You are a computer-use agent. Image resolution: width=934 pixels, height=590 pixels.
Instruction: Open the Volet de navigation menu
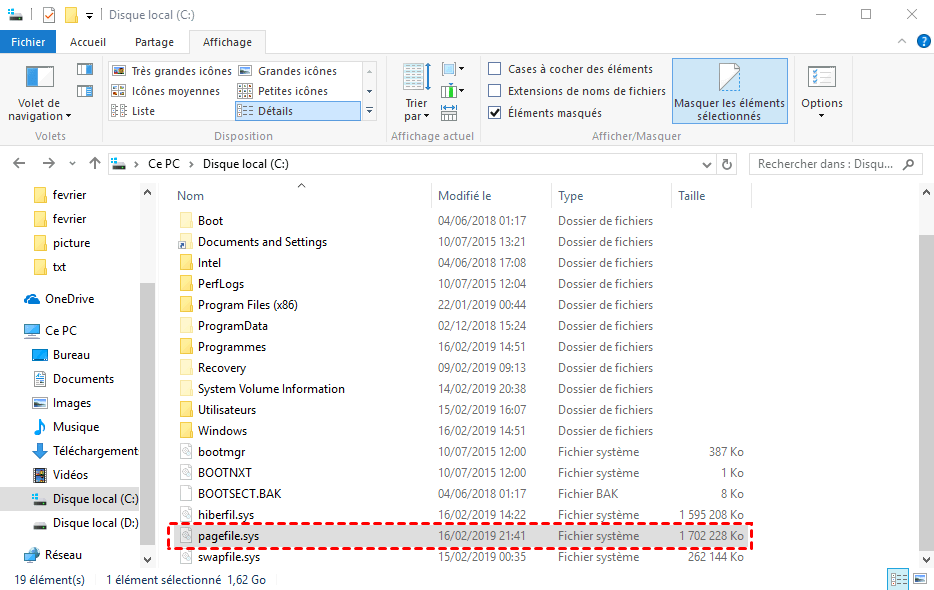(x=39, y=93)
